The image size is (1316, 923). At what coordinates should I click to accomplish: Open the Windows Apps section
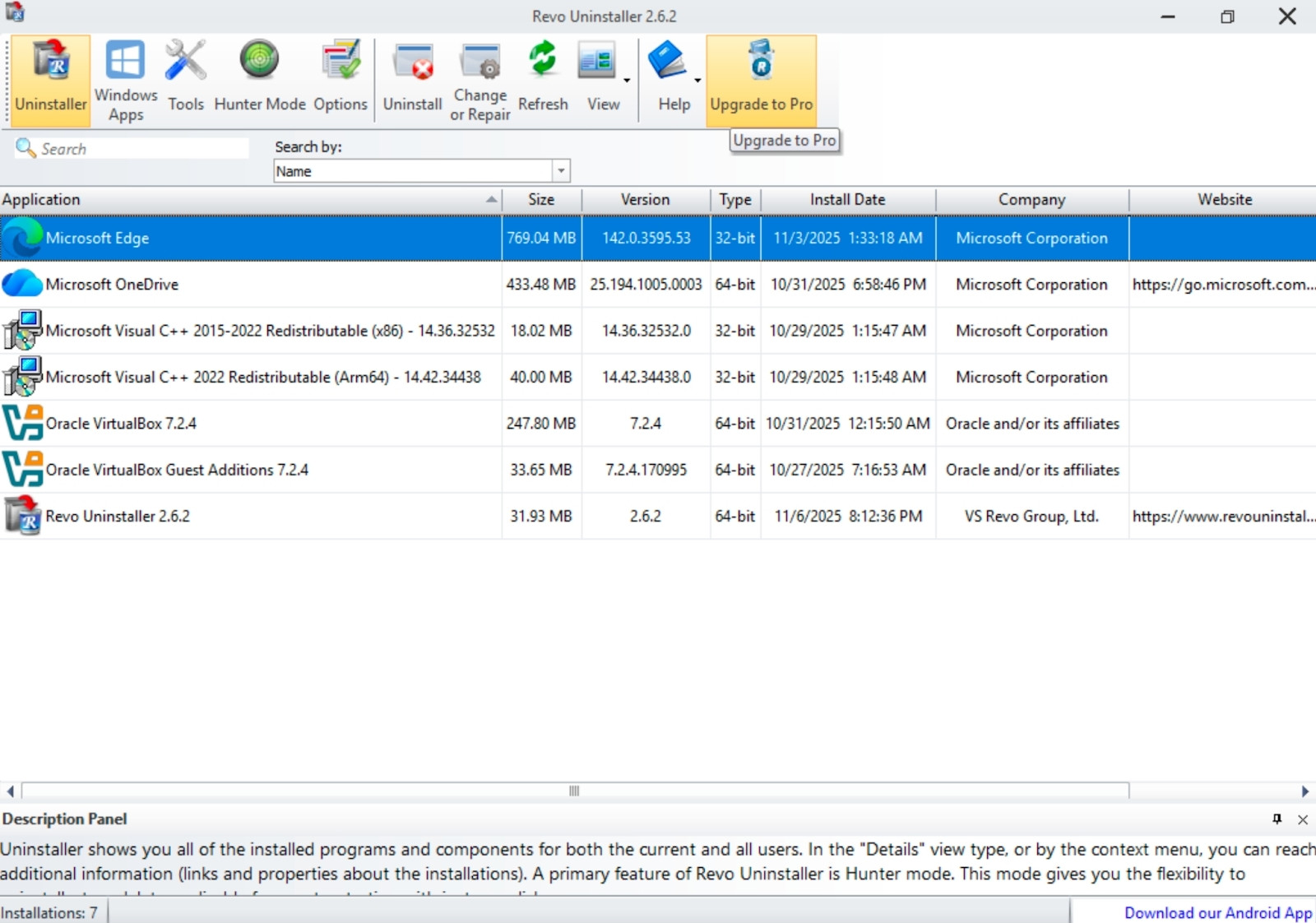(125, 81)
